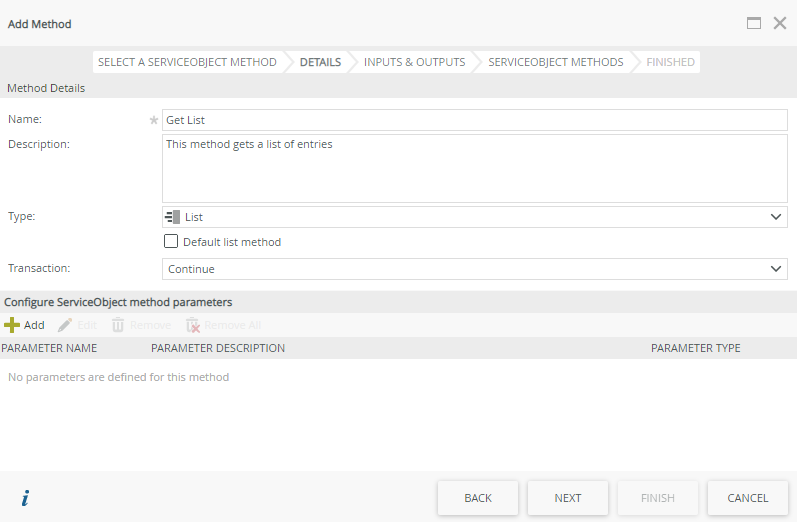Click the Remove All icon

pos(193,325)
